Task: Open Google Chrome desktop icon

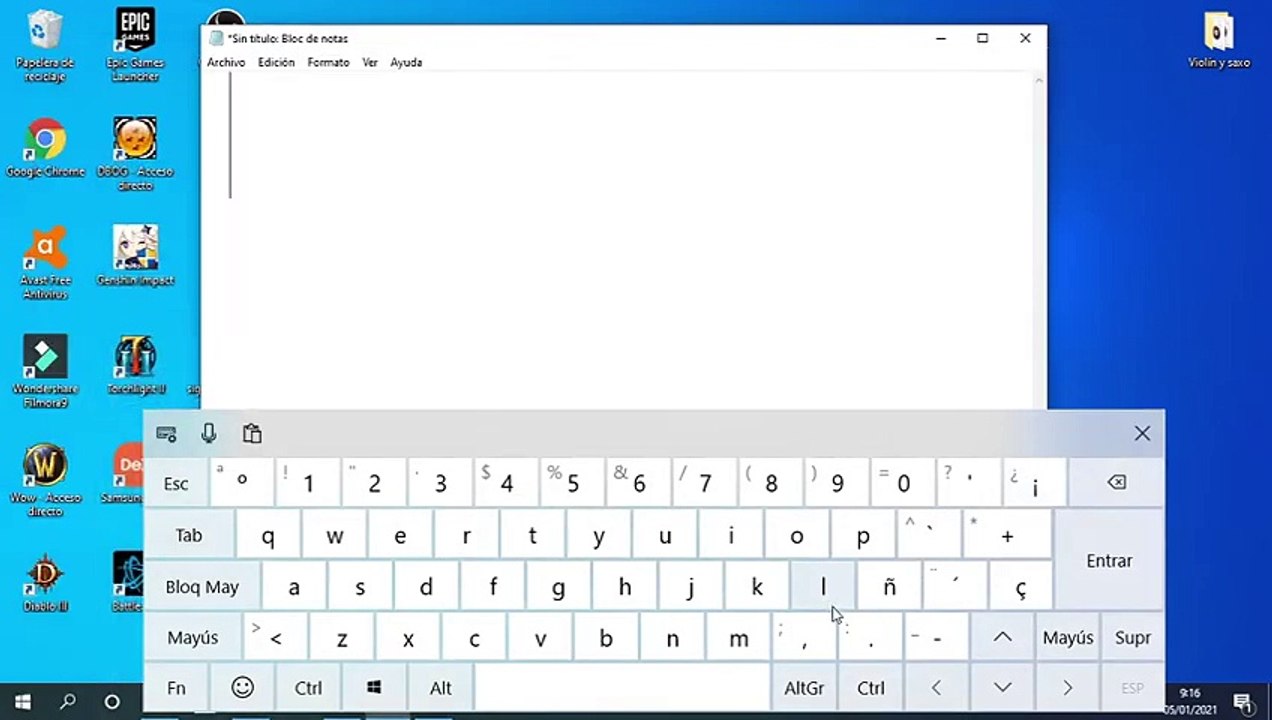Action: (45, 148)
